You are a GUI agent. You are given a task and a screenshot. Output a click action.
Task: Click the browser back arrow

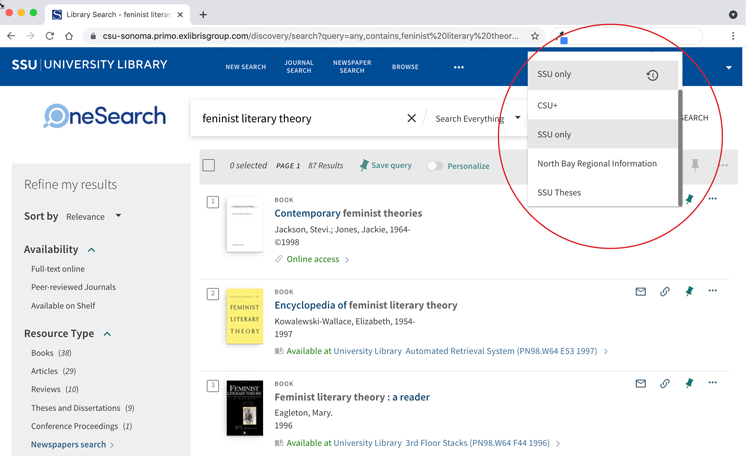coord(11,36)
